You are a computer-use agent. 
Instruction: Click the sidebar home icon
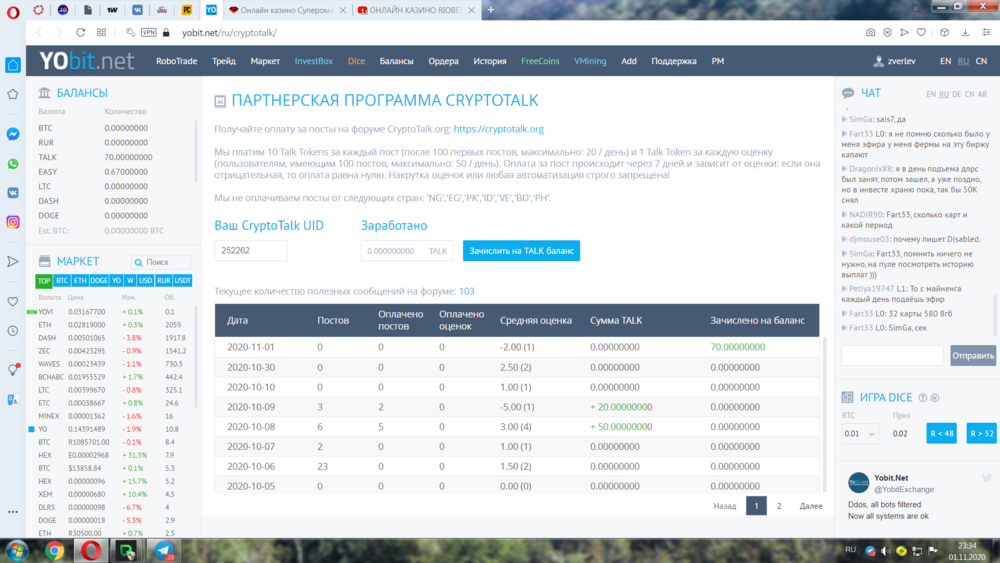[13, 65]
